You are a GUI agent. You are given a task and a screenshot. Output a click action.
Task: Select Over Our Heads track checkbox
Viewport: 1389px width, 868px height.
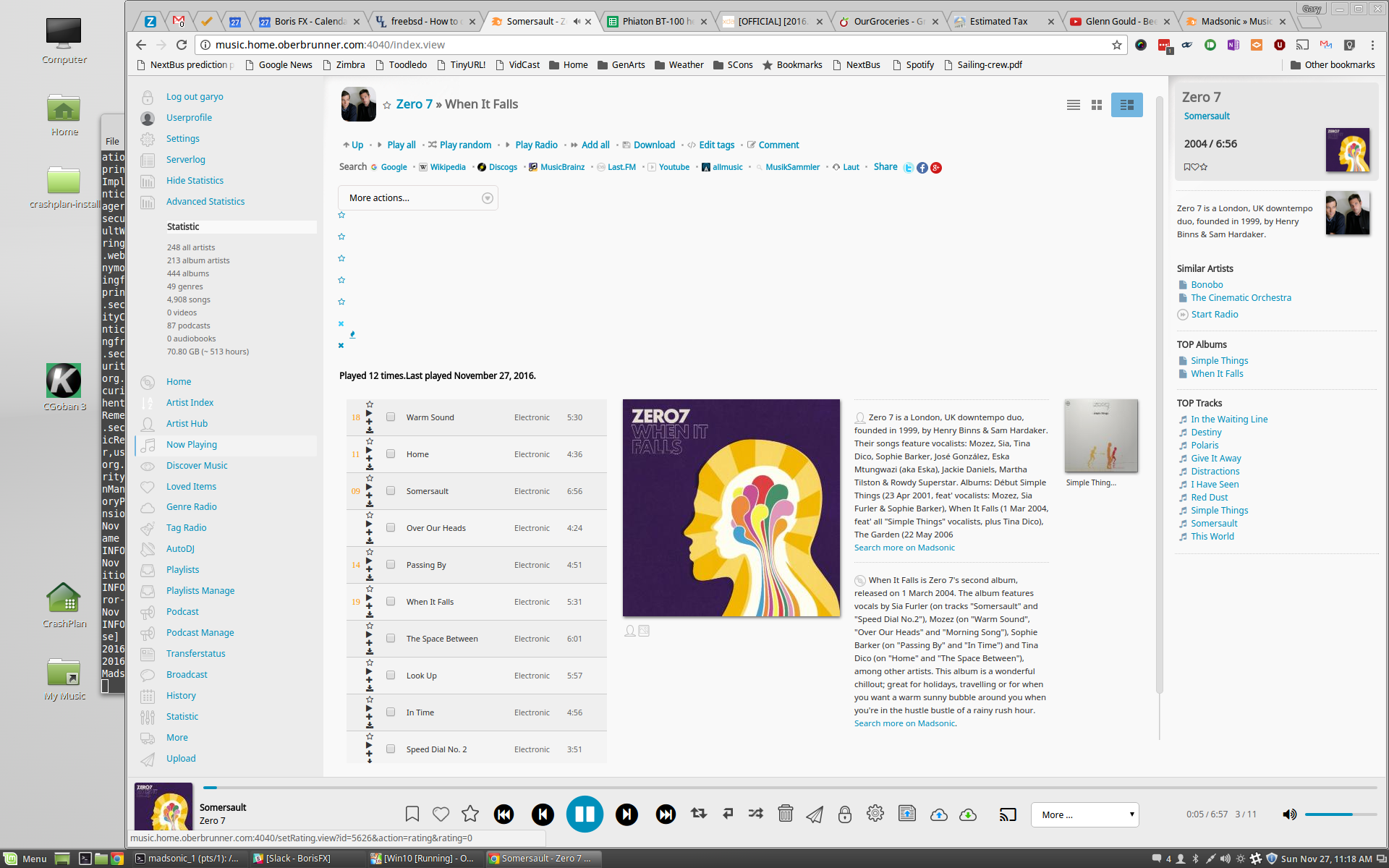pos(391,528)
